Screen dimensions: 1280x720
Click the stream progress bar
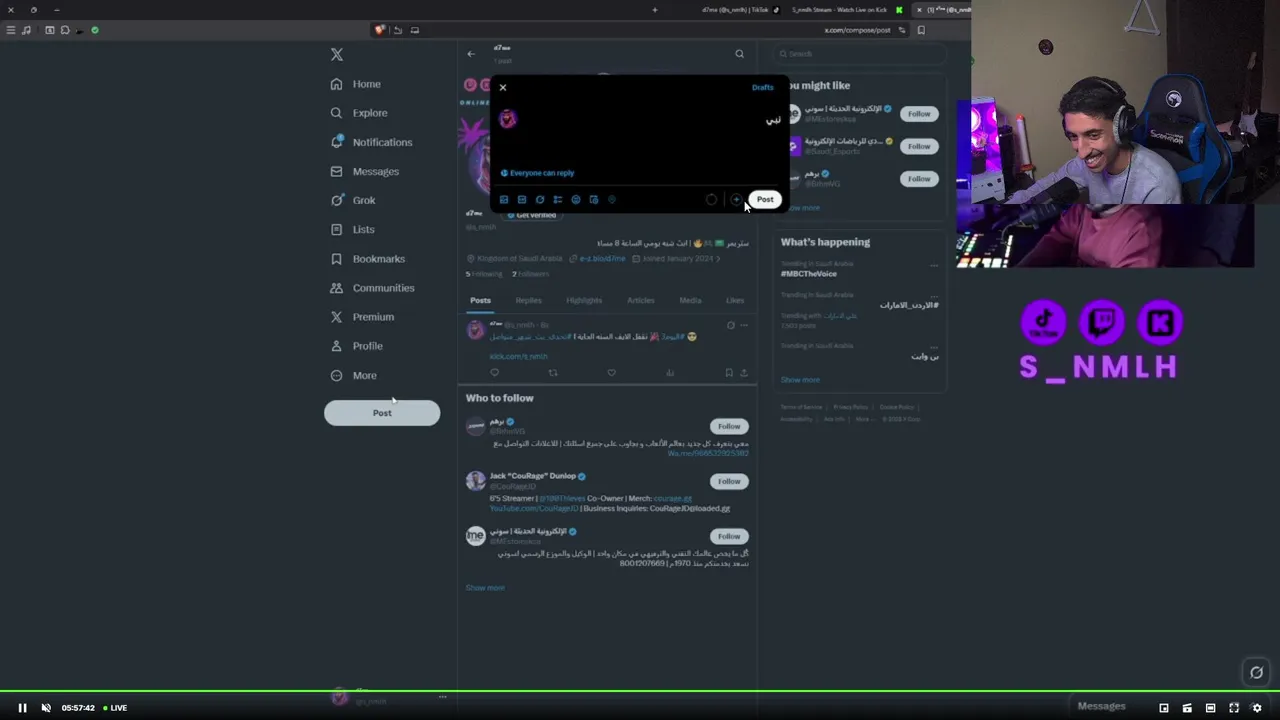pos(640,691)
